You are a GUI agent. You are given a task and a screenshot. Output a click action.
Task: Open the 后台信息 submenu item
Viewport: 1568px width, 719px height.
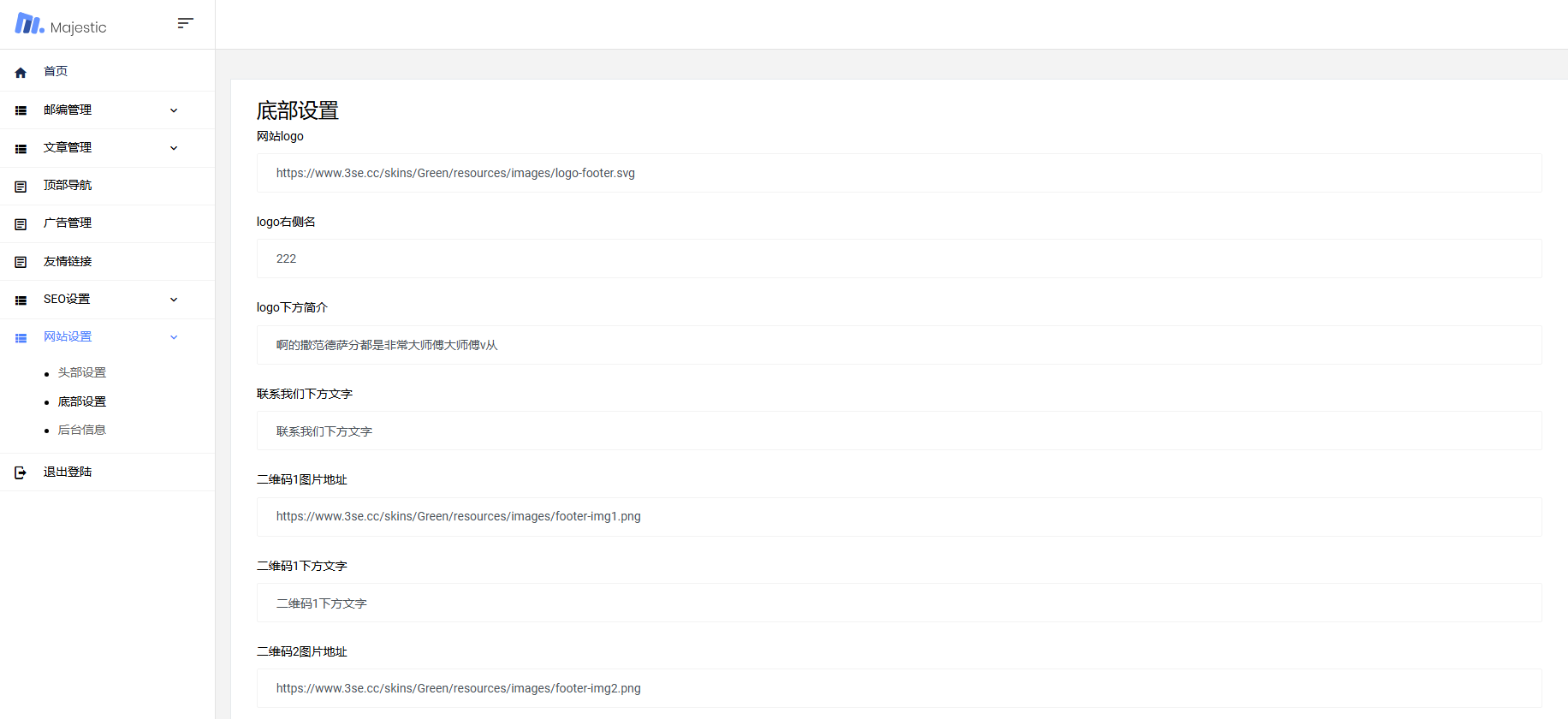pyautogui.click(x=82, y=430)
